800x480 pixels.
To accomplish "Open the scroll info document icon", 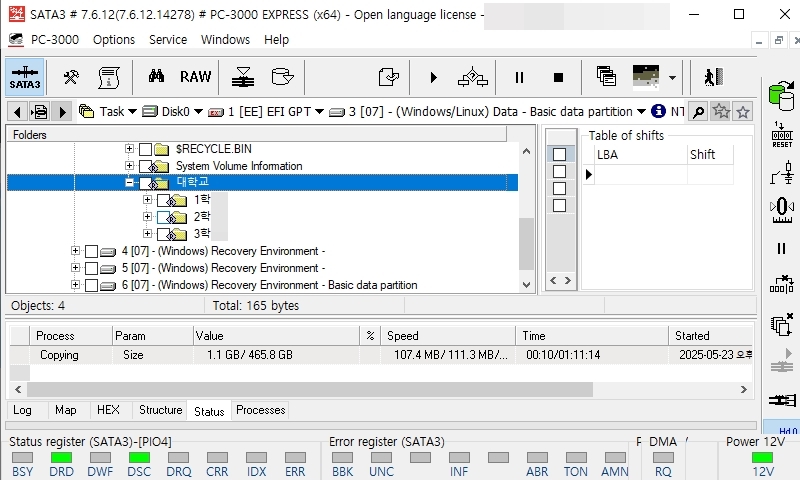I will point(109,78).
